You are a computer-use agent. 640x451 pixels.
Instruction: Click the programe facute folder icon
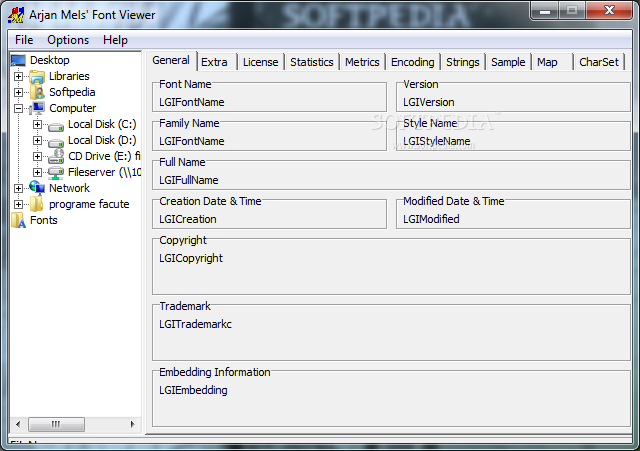37,204
